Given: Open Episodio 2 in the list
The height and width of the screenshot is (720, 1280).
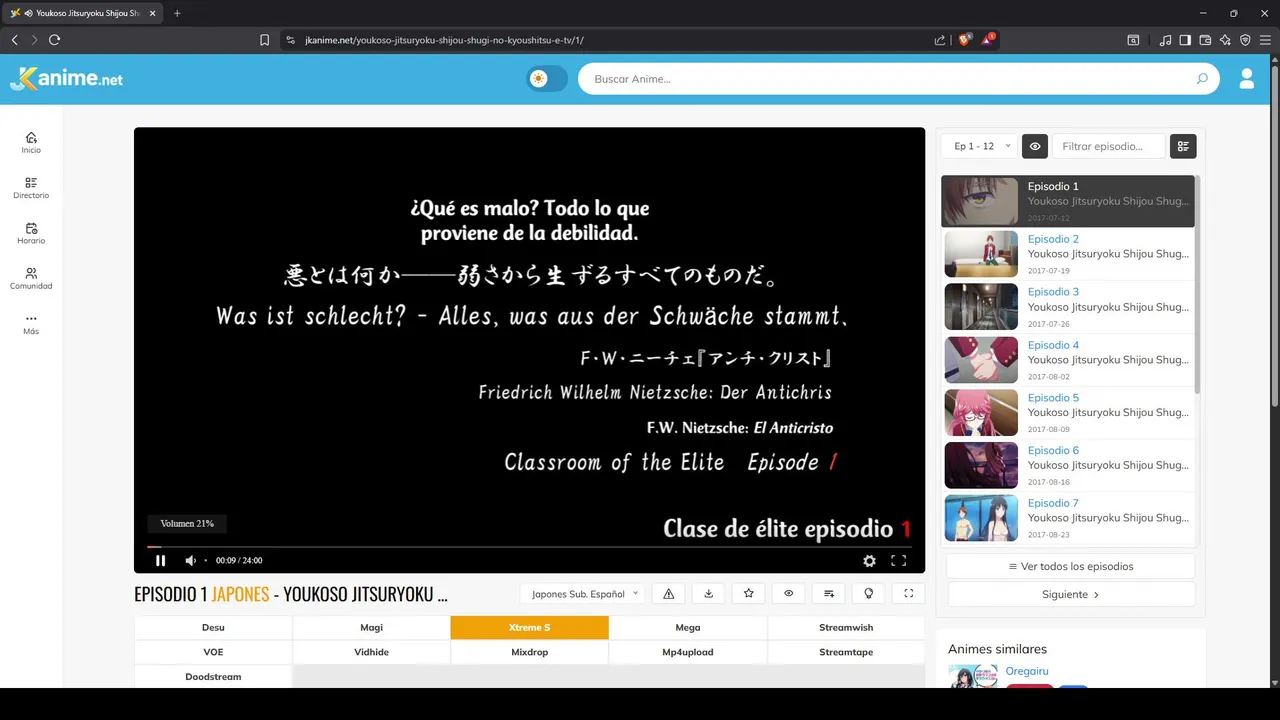Looking at the screenshot, I should (1068, 254).
